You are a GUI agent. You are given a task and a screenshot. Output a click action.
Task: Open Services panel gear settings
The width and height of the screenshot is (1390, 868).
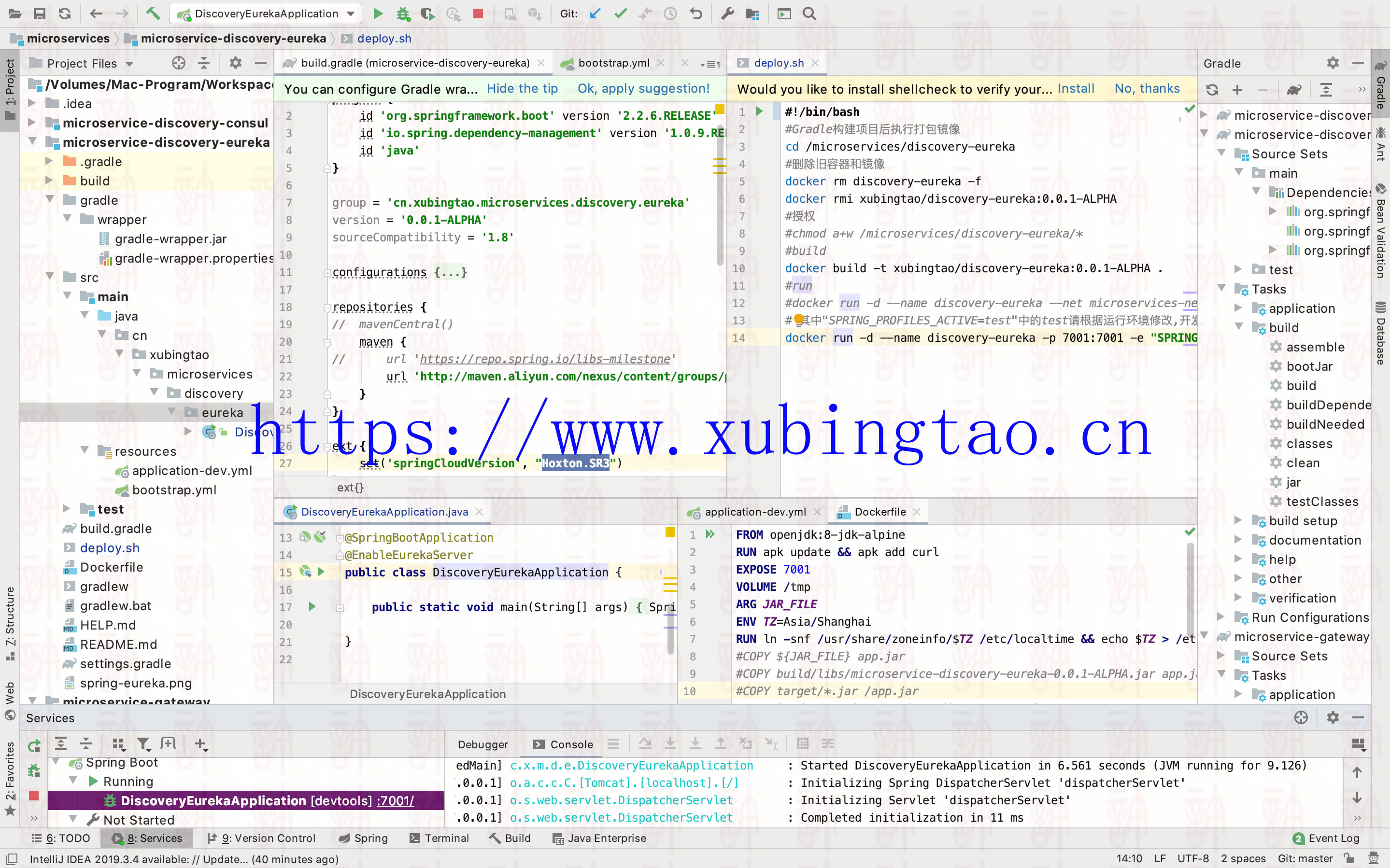(x=1333, y=717)
